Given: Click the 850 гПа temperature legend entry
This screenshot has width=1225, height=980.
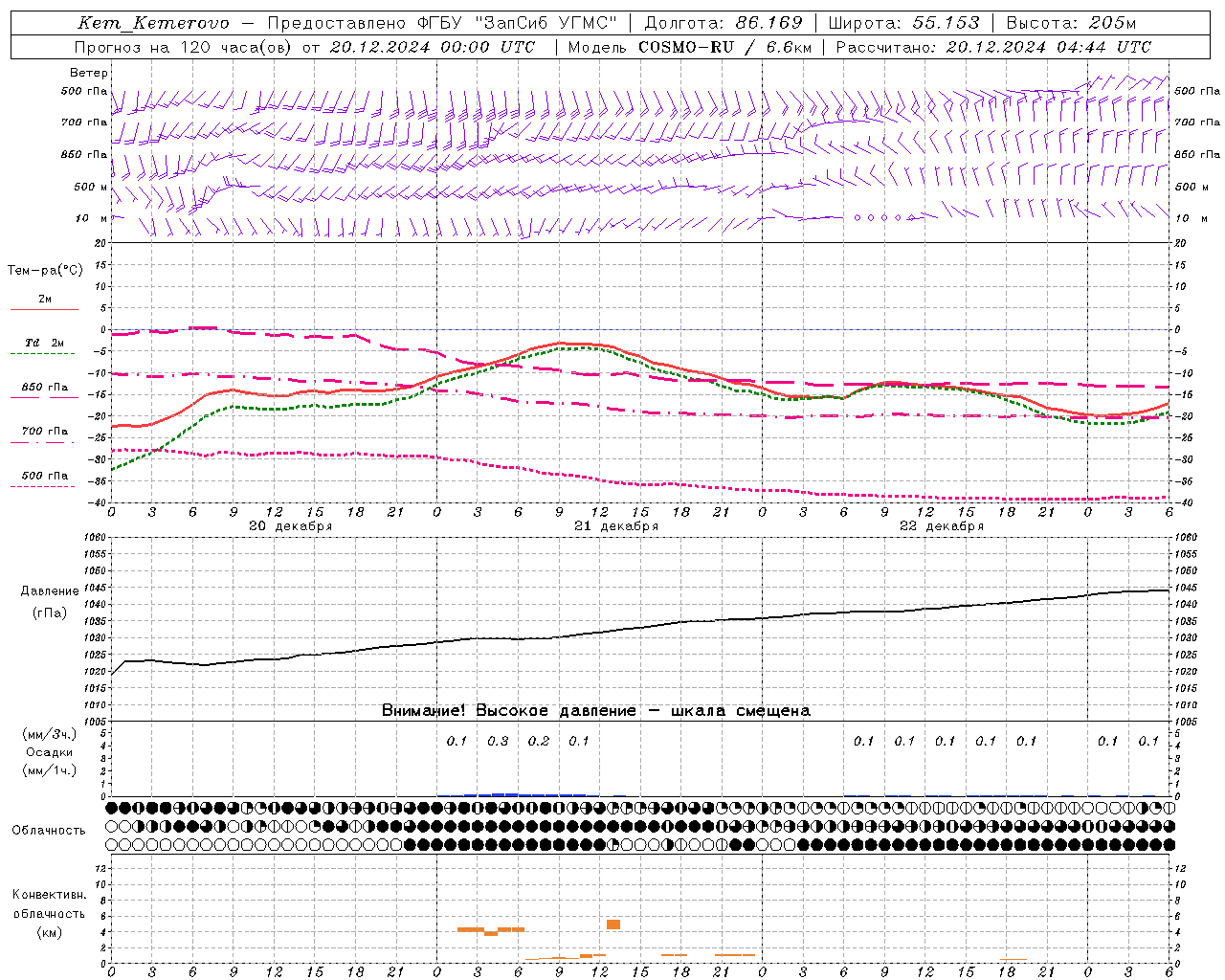Looking at the screenshot, I should 44,388.
